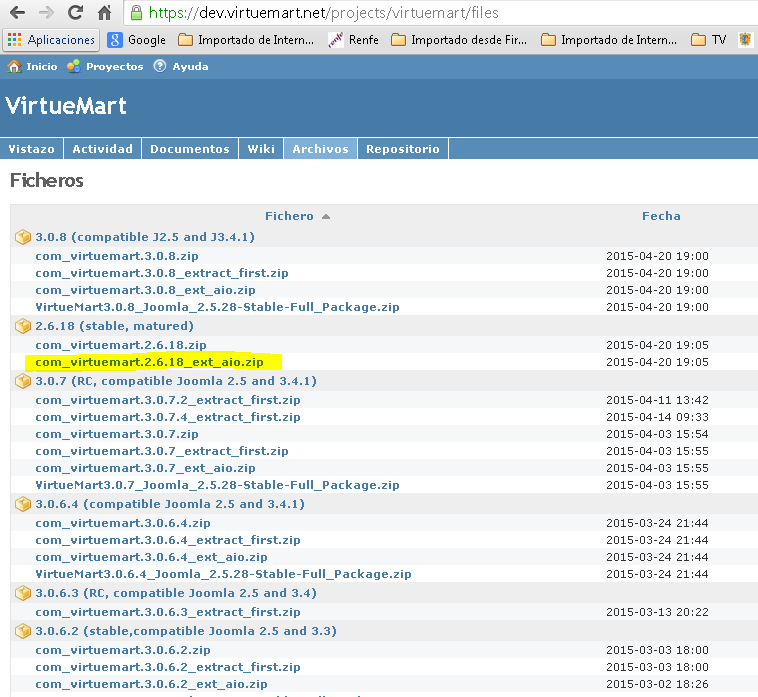
Task: Download VirtueMart3.0.8_Joomla_2.5.28-Stable-Full_Package.zip
Action: pos(218,307)
